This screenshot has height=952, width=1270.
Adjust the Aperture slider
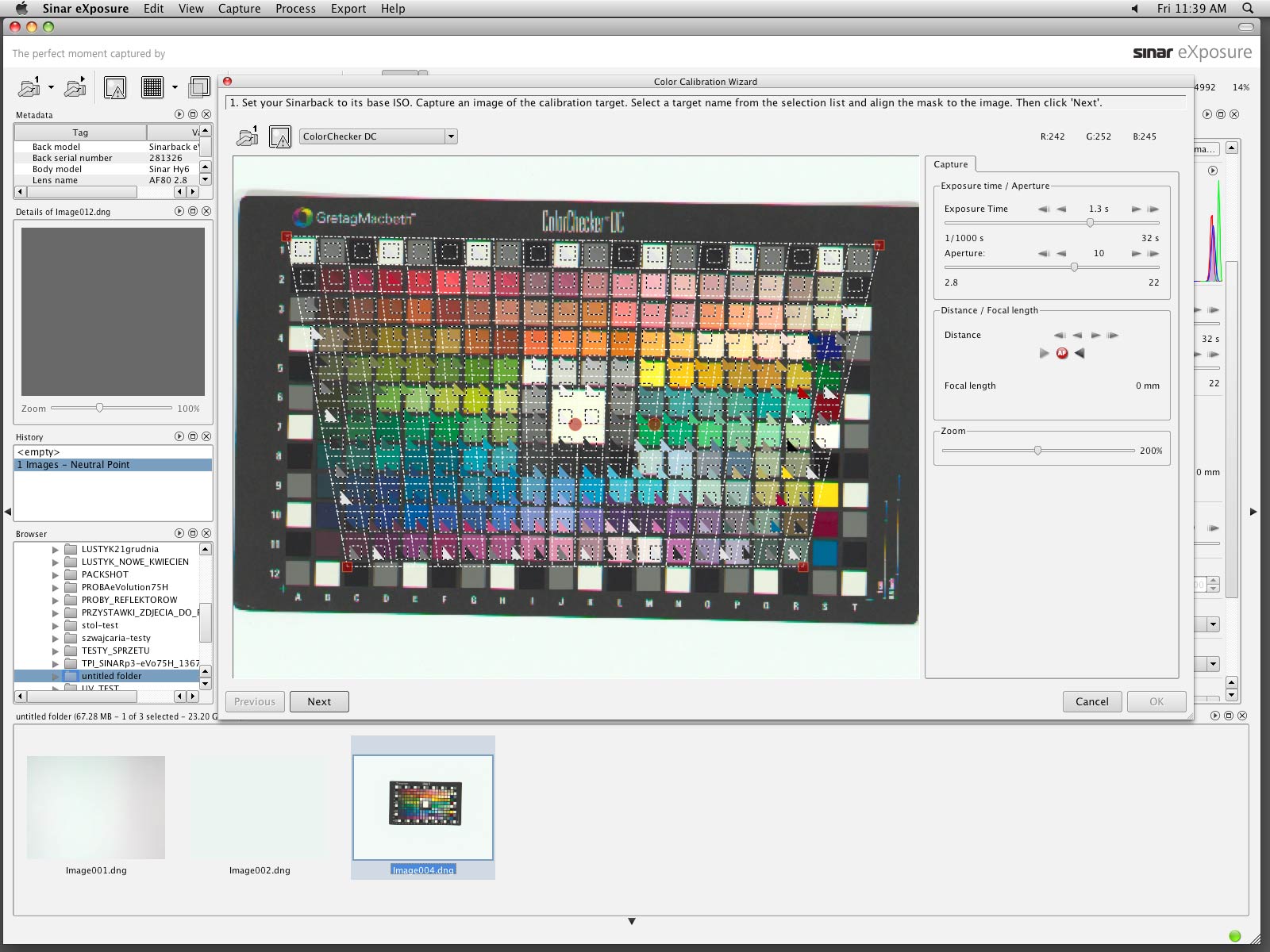pos(1074,267)
